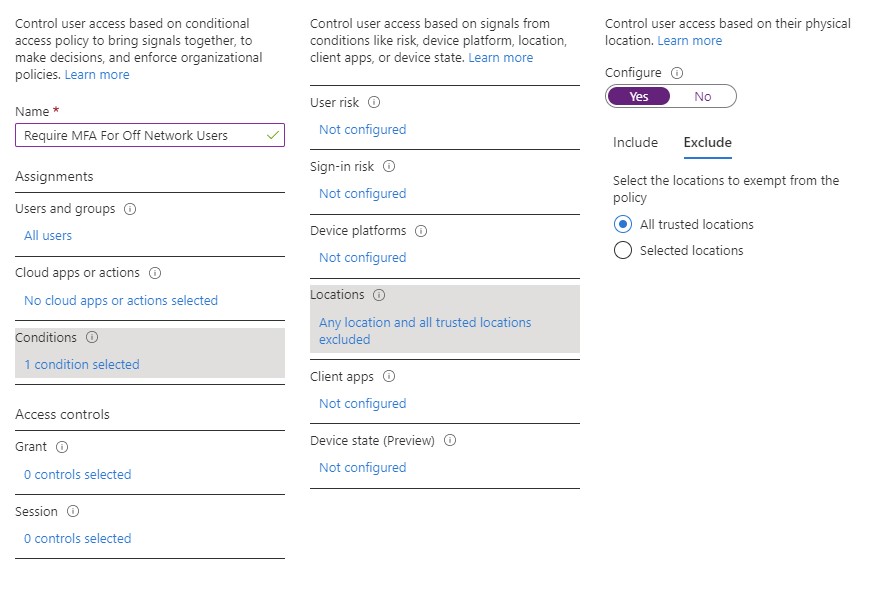Open info icon beside Users and groups

tap(130, 209)
